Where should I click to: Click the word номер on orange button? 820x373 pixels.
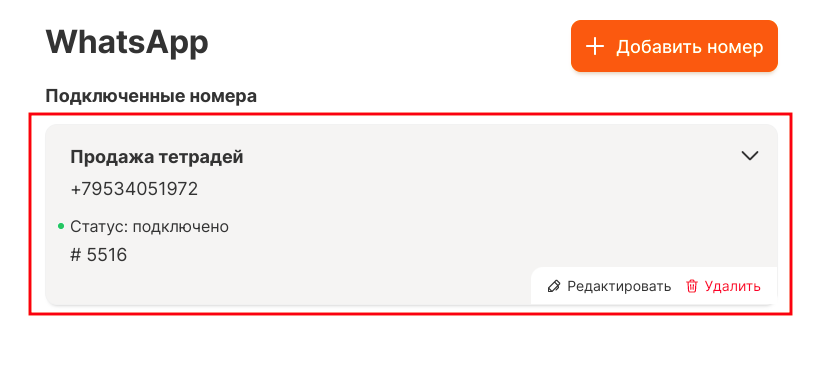[735, 48]
